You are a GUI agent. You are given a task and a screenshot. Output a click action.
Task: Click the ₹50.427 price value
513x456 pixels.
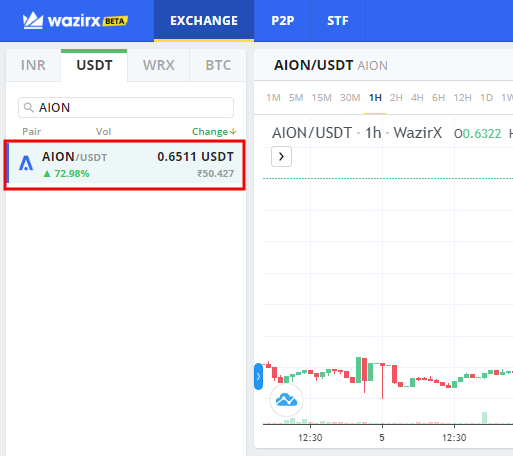click(x=215, y=174)
